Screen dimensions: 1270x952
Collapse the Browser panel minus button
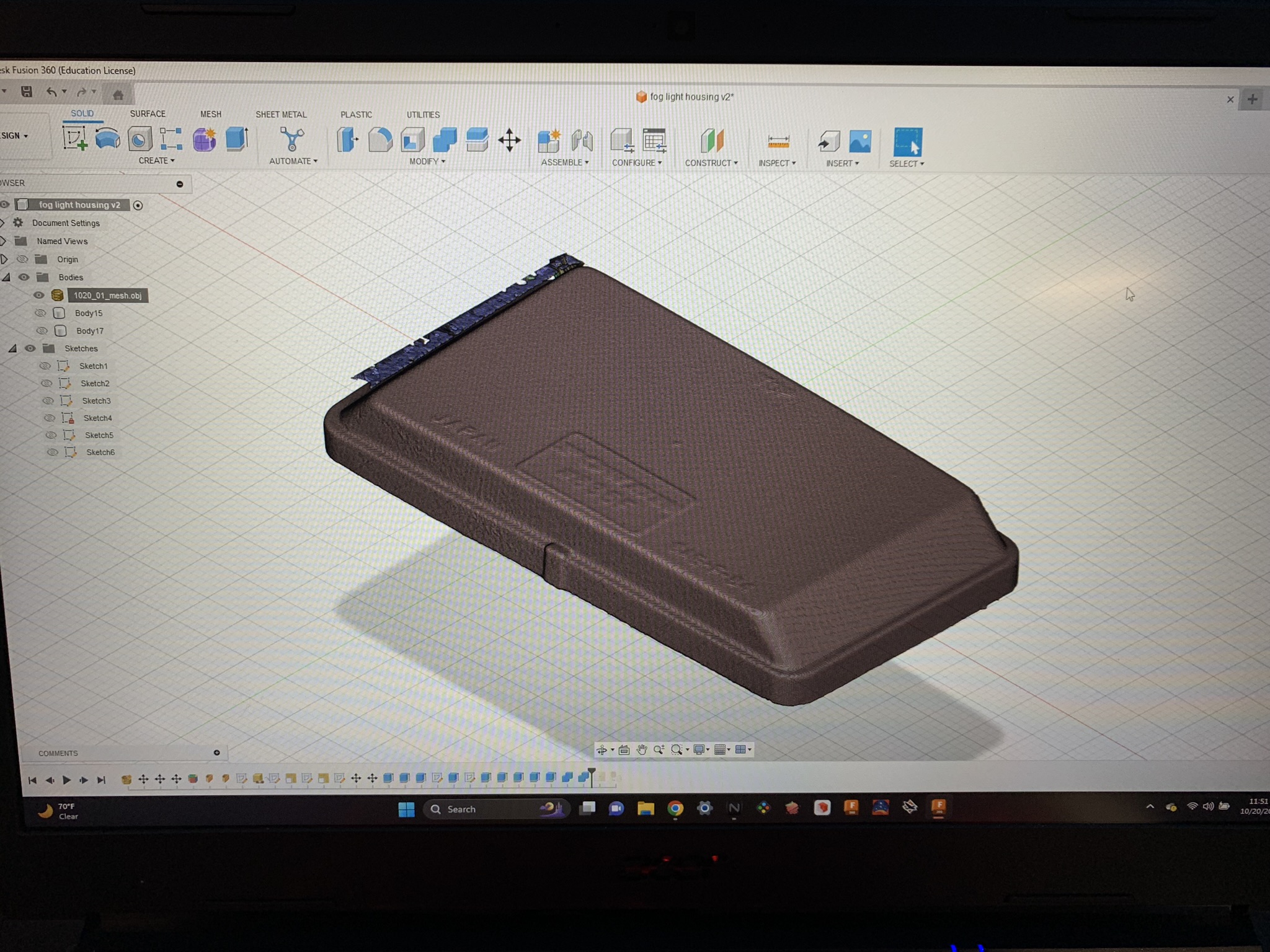point(180,184)
